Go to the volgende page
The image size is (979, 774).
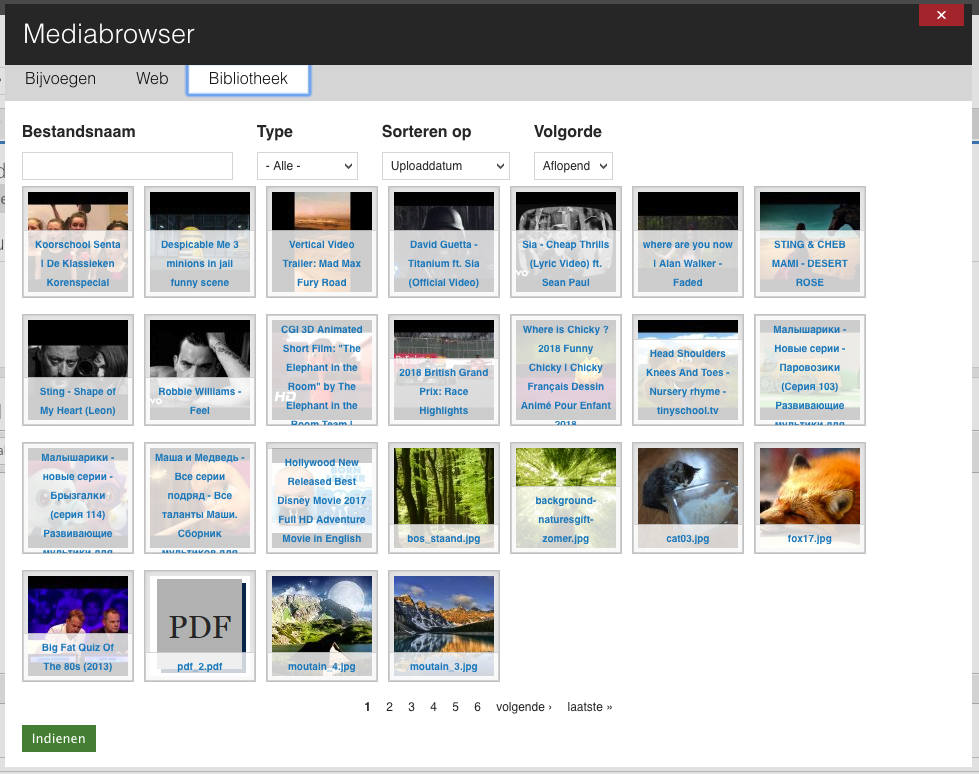pos(523,707)
